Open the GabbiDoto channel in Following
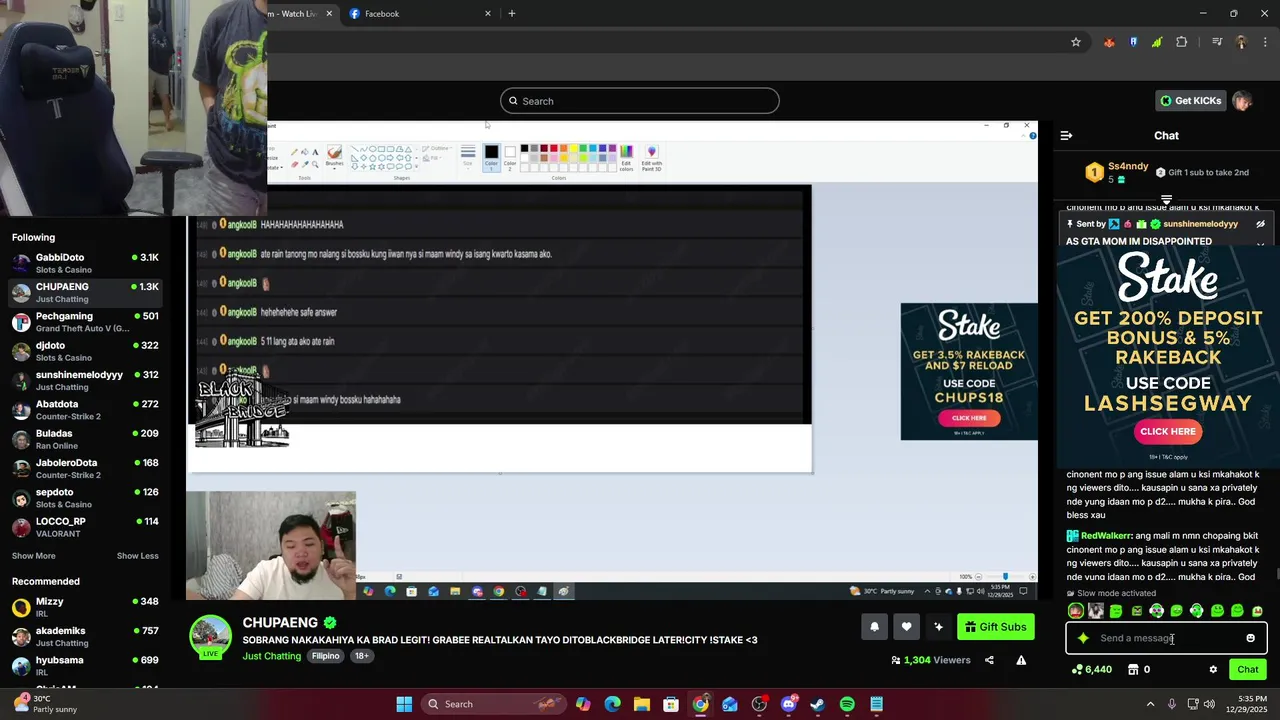The height and width of the screenshot is (720, 1280). (85, 263)
